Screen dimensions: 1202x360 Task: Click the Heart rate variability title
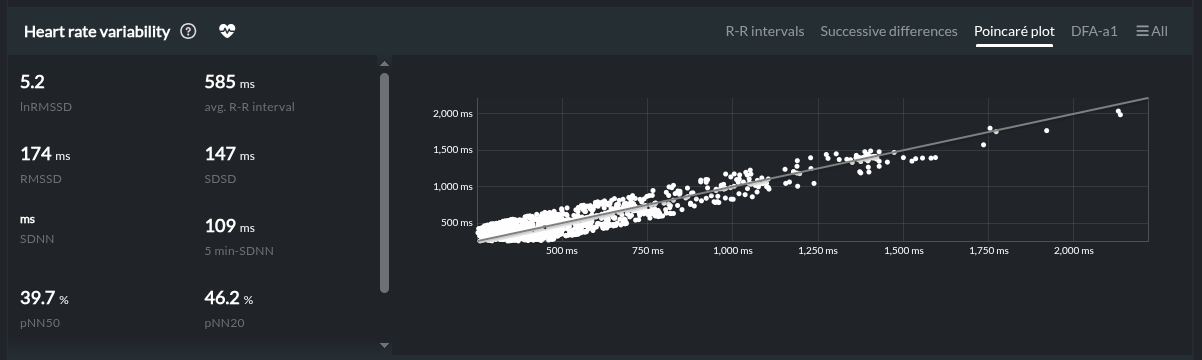tap(97, 31)
